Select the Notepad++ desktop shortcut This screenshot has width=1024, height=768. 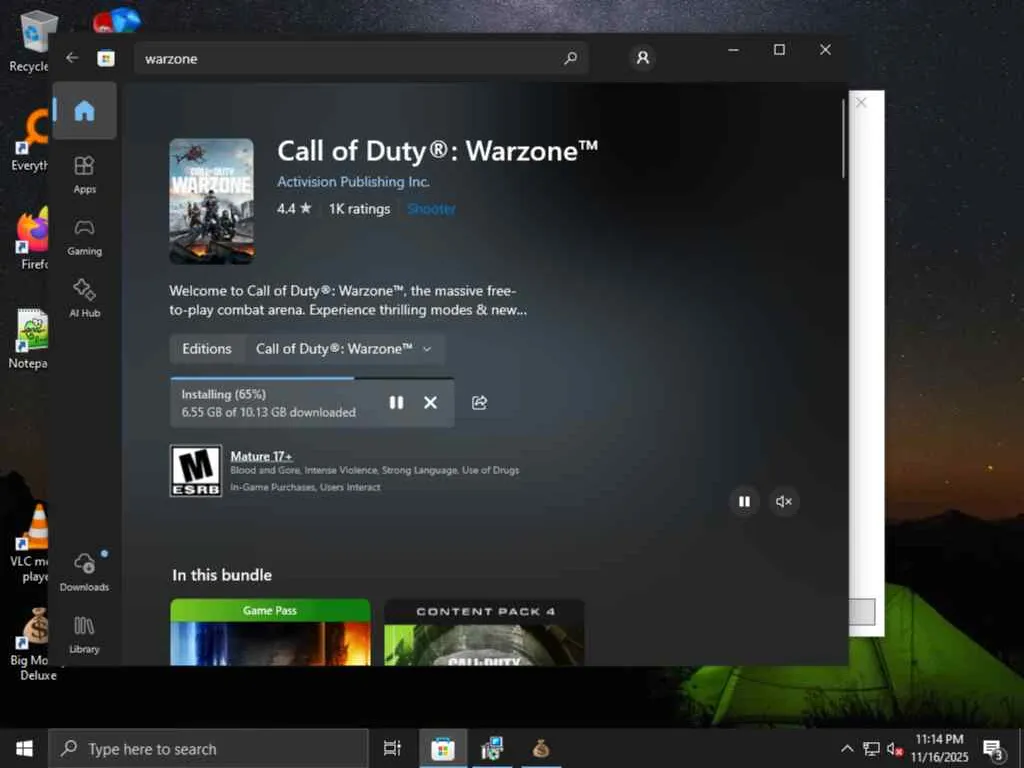[29, 340]
